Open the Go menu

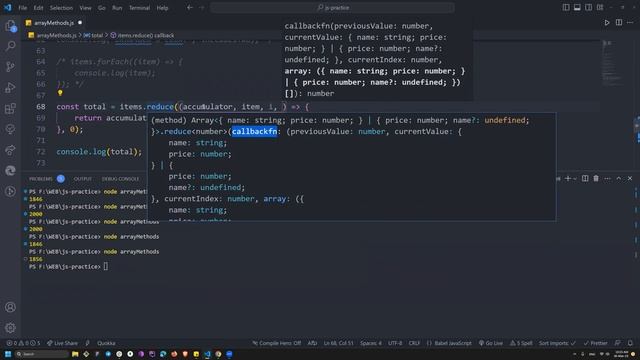[102, 8]
